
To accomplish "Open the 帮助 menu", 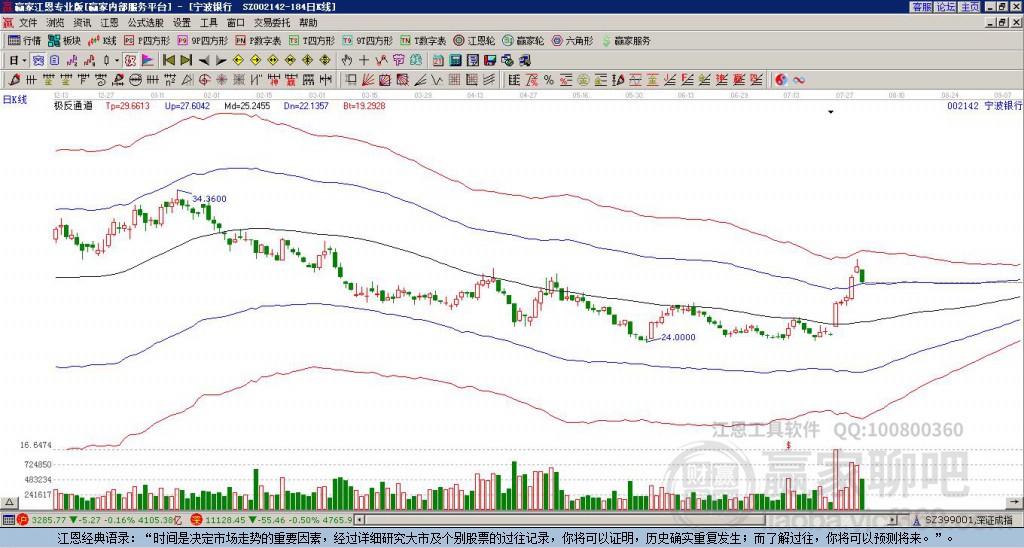I will [308, 23].
